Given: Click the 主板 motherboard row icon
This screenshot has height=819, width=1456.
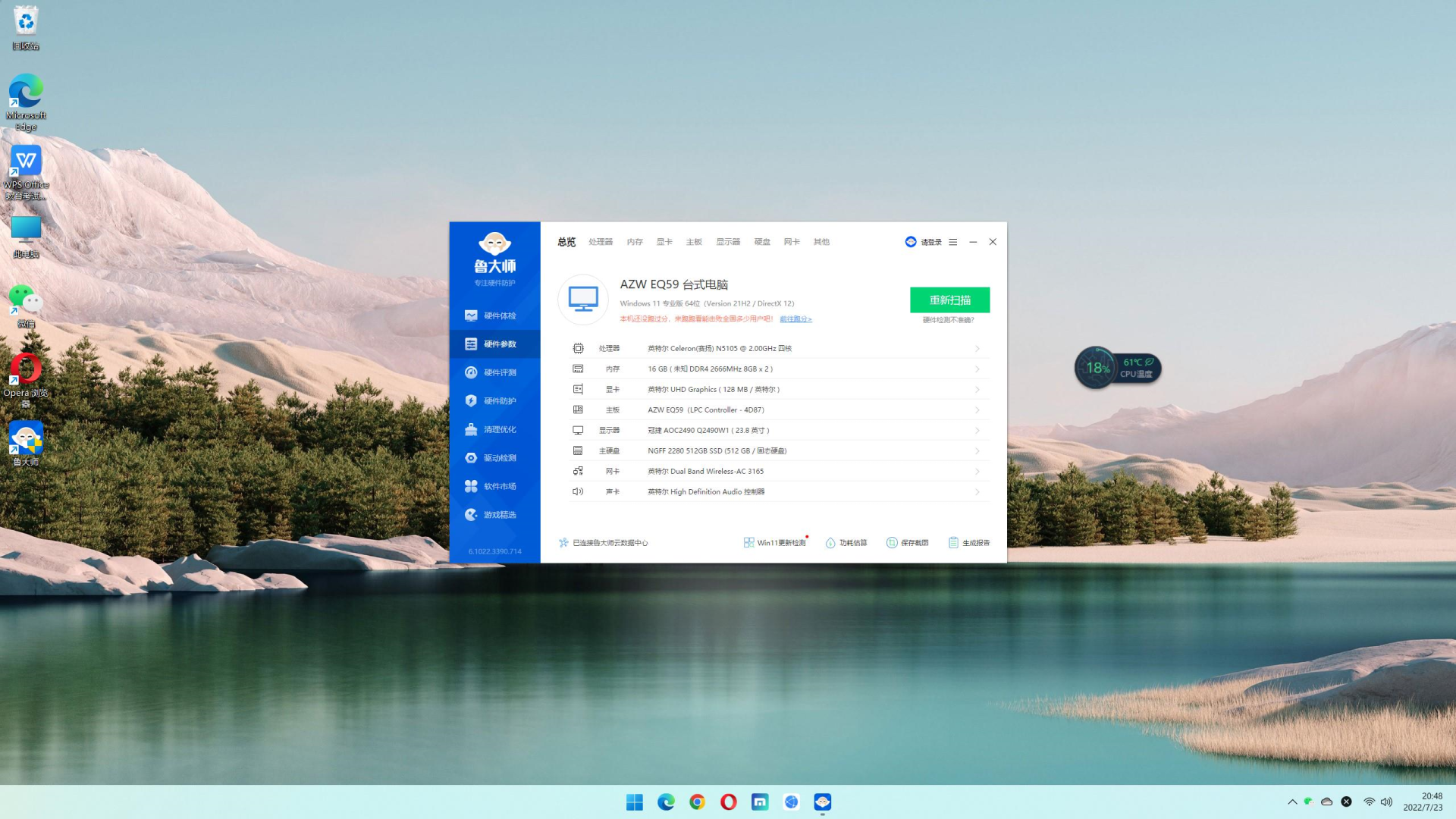Looking at the screenshot, I should [x=578, y=410].
